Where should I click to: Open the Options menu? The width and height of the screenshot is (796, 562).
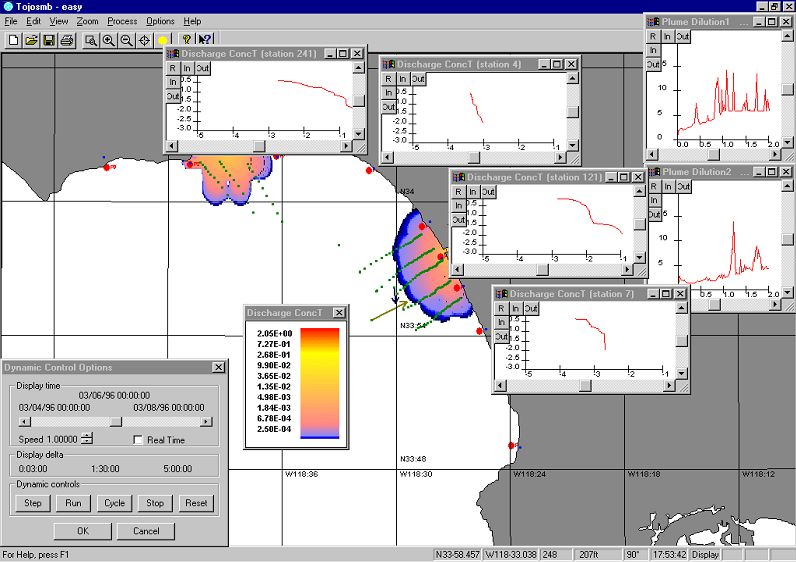pos(160,21)
